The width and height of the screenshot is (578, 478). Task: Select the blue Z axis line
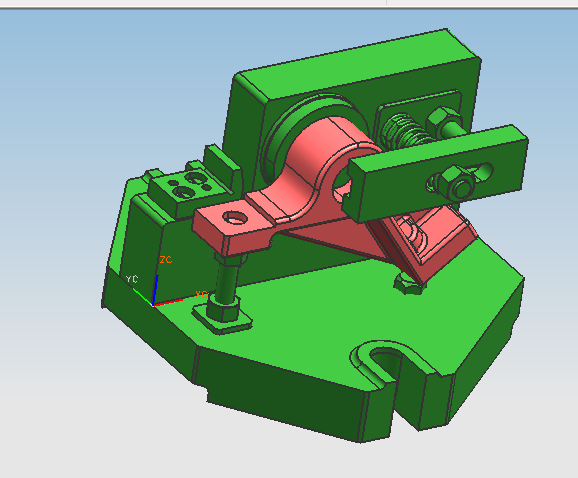pyautogui.click(x=156, y=290)
